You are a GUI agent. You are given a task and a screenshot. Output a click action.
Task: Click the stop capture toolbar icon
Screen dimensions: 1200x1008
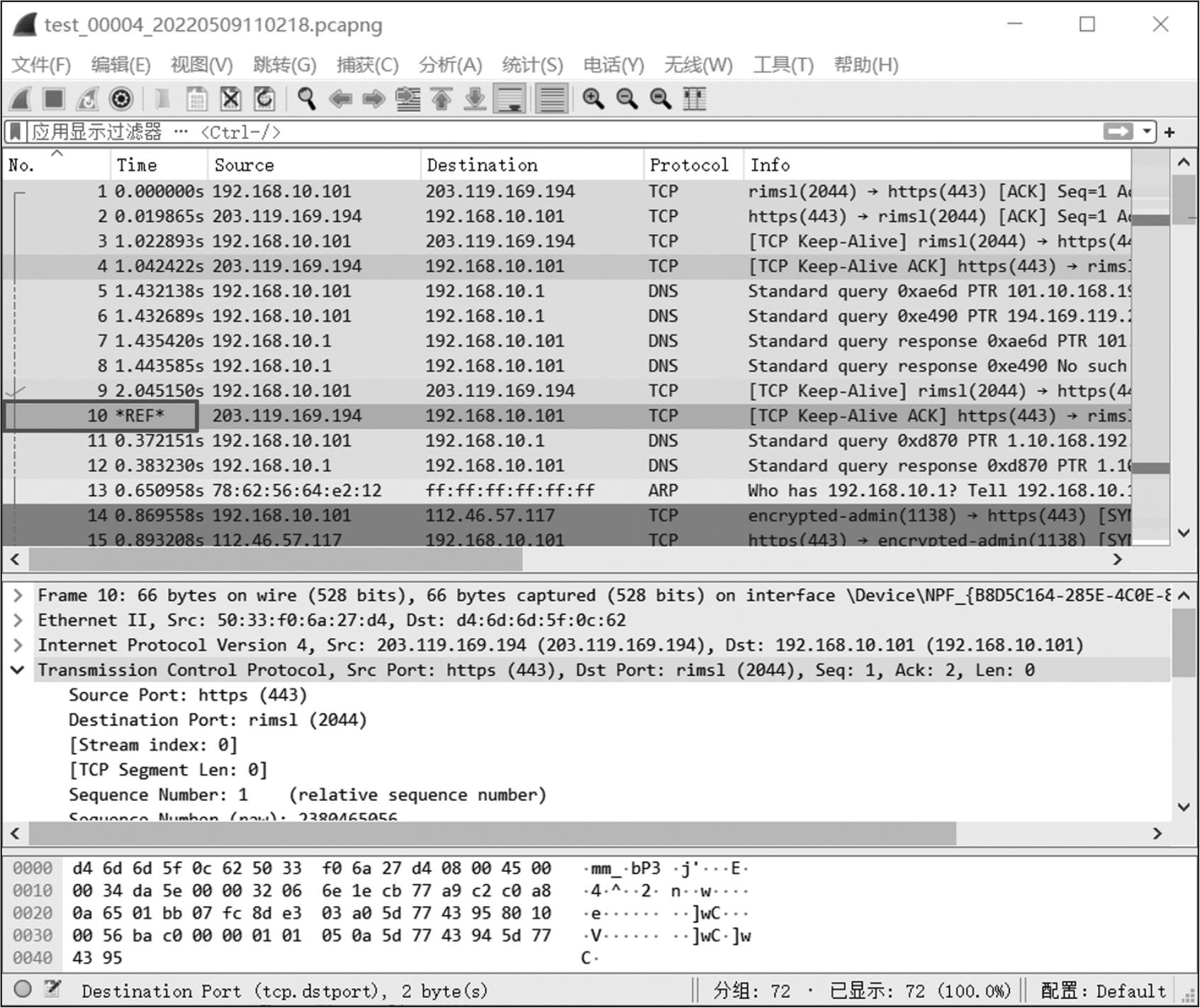coord(54,99)
